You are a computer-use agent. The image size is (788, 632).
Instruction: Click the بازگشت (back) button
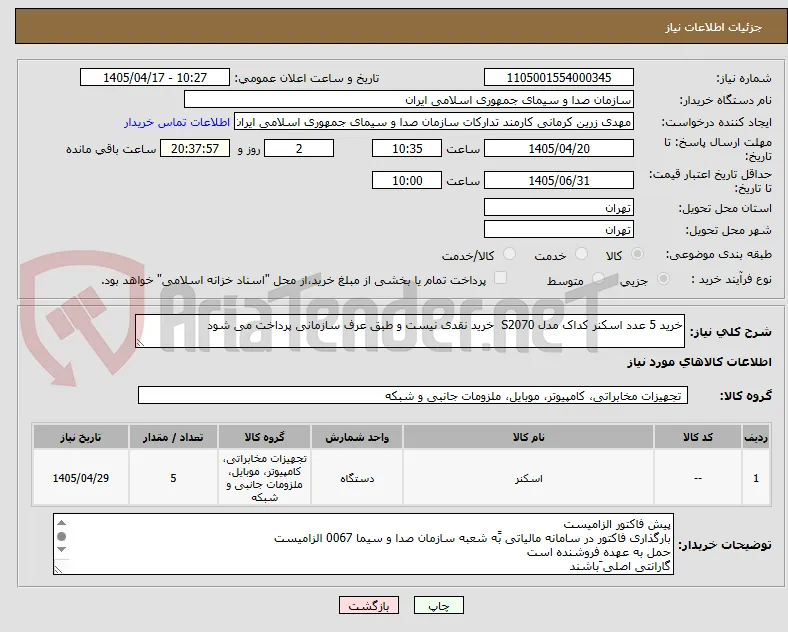tap(369, 605)
